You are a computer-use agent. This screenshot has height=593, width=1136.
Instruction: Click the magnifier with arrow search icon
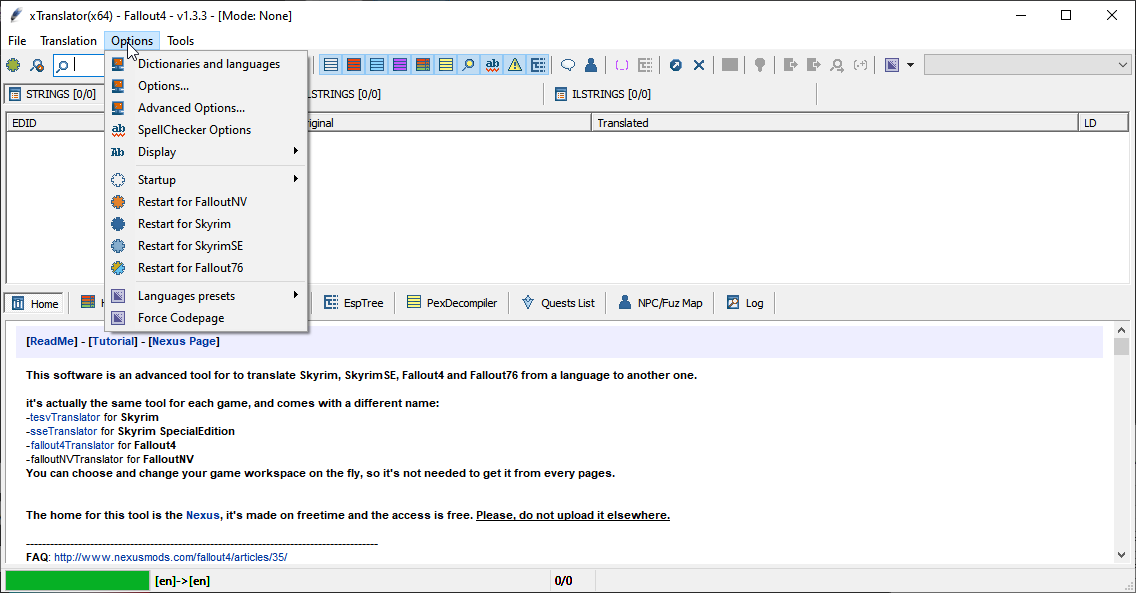[x=837, y=65]
